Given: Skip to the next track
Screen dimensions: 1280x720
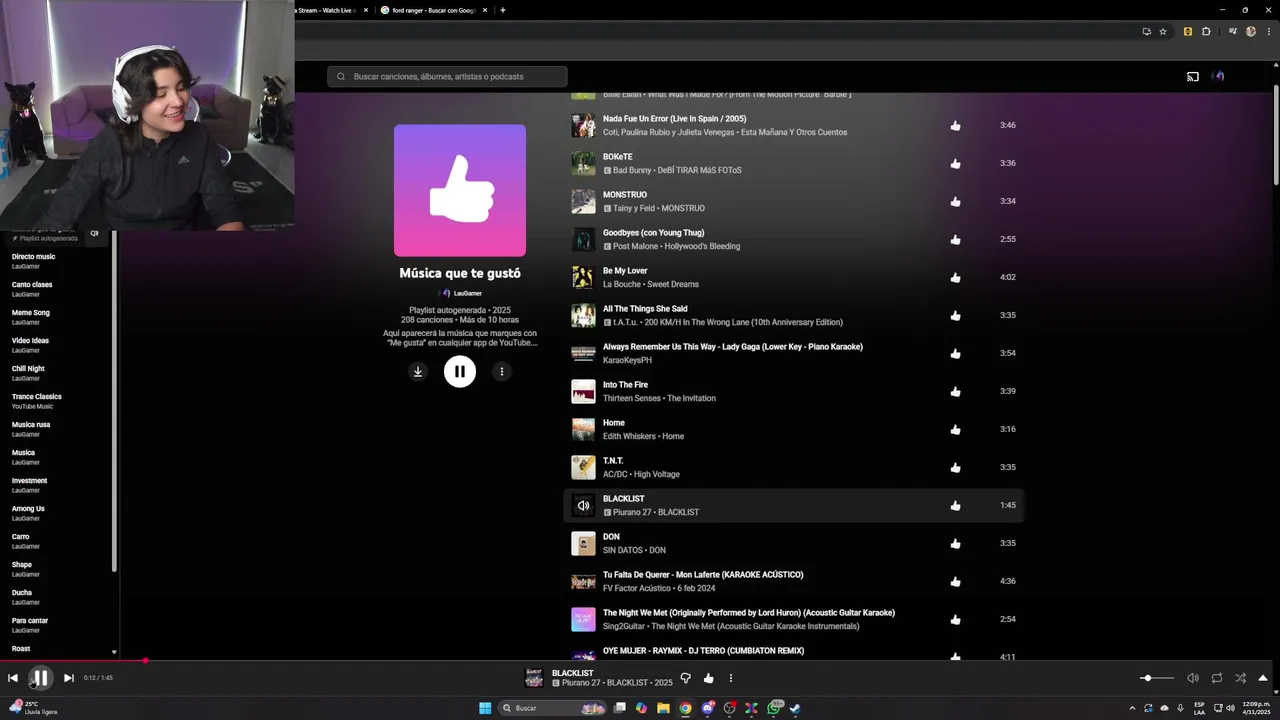Looking at the screenshot, I should click(x=68, y=678).
